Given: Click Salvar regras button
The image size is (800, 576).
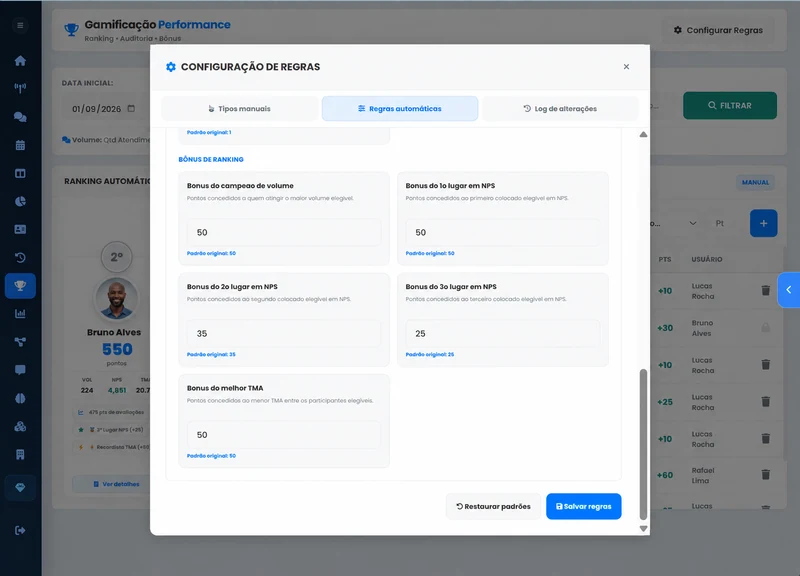Looking at the screenshot, I should tap(584, 506).
